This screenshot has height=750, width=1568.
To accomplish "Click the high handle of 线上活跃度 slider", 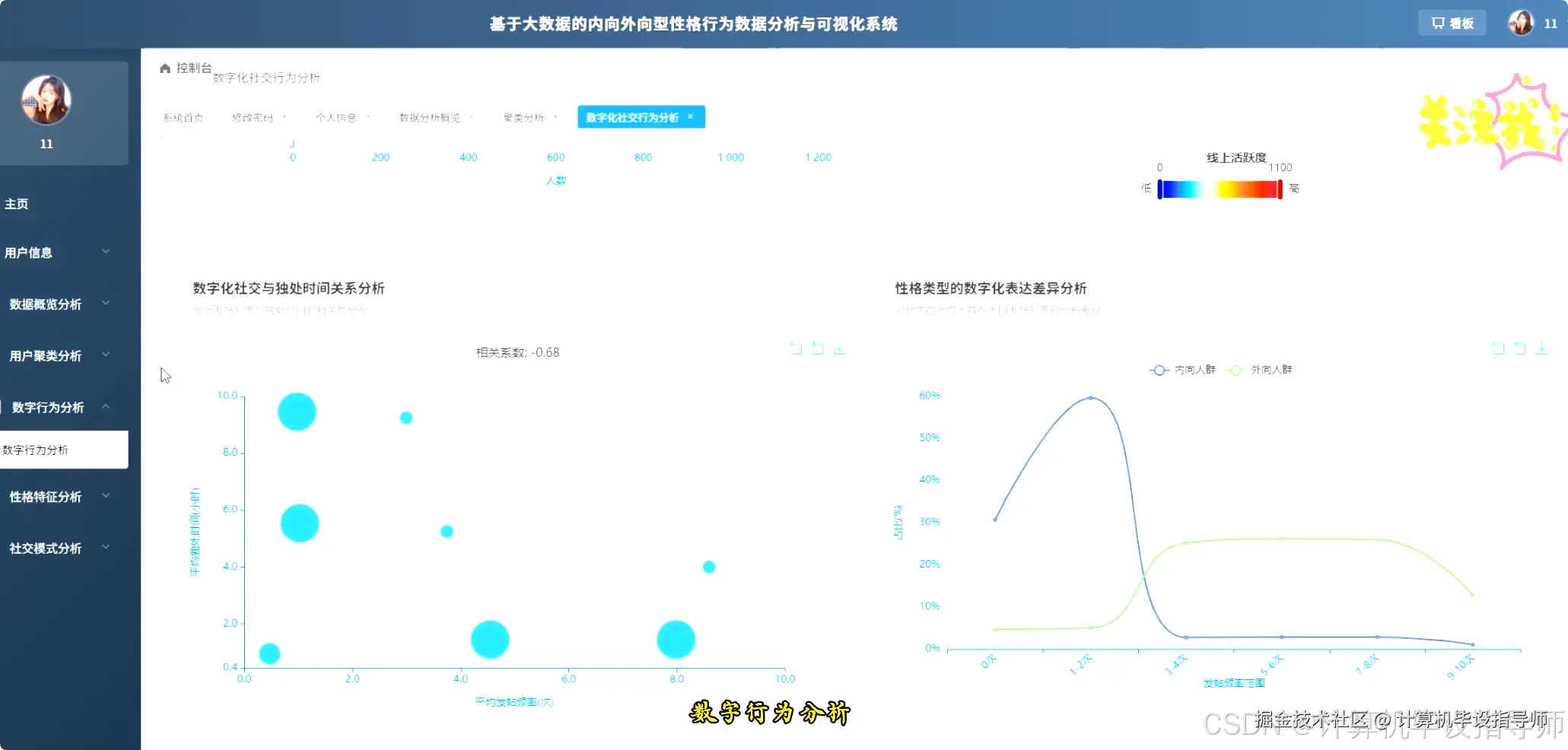I will coord(1280,189).
